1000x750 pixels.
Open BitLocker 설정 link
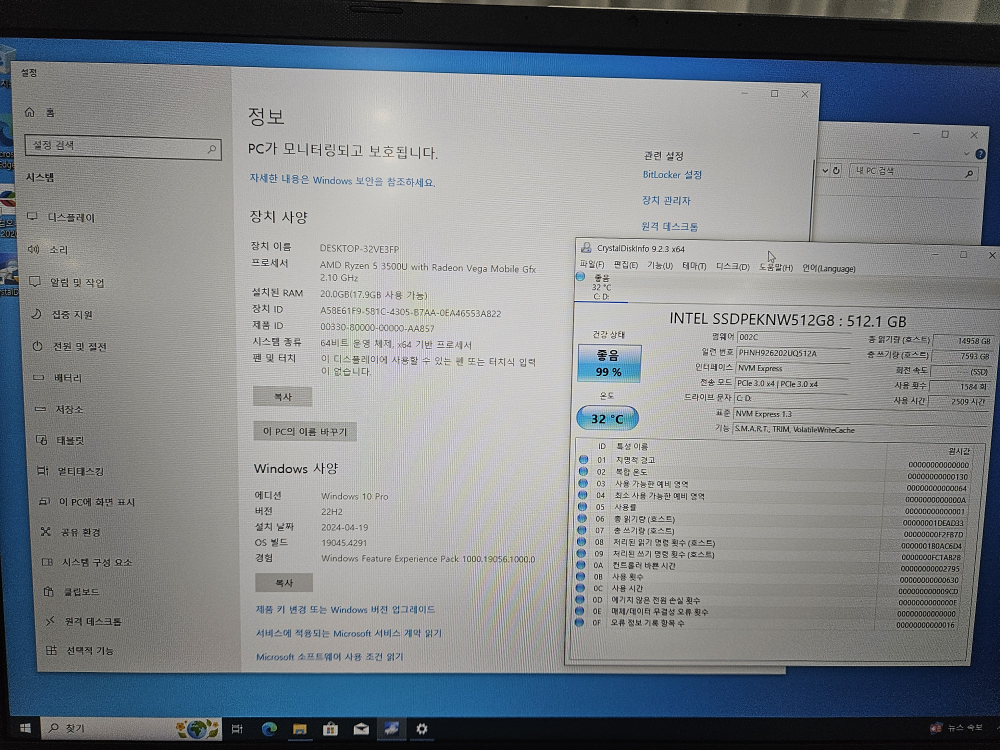coord(672,174)
